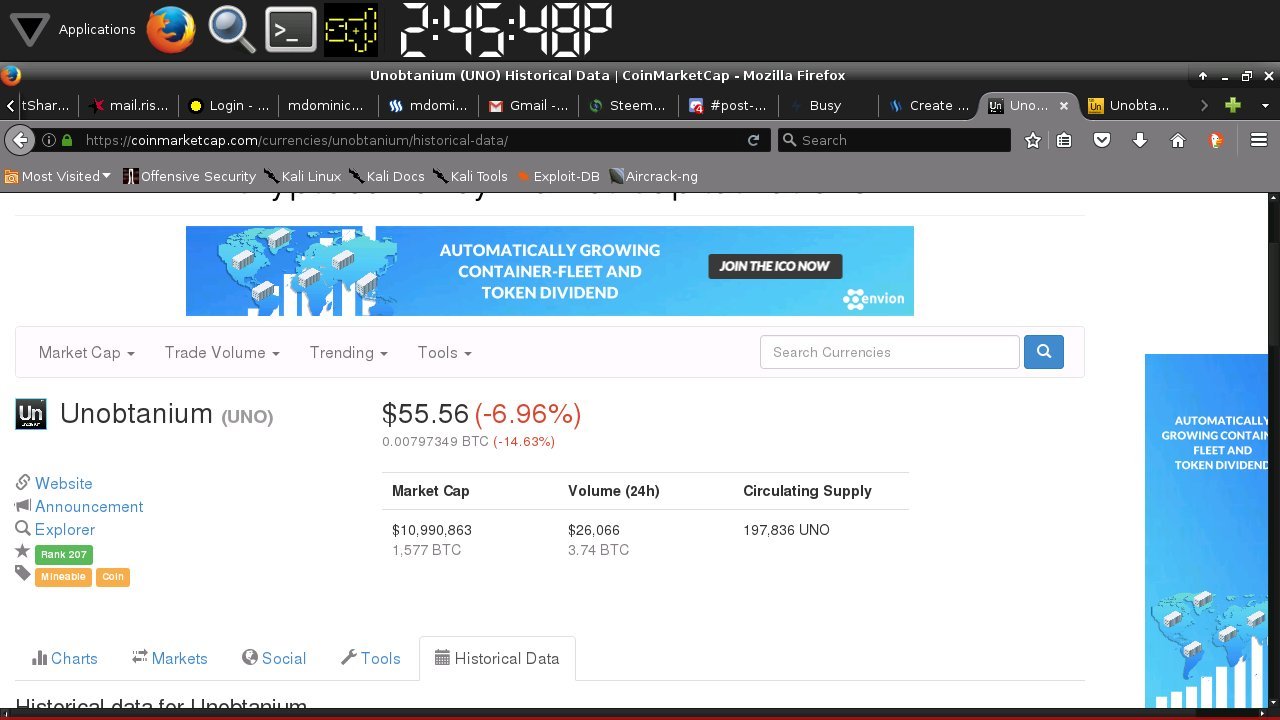Reload the page
Screen dimensions: 1280x720
pos(754,140)
